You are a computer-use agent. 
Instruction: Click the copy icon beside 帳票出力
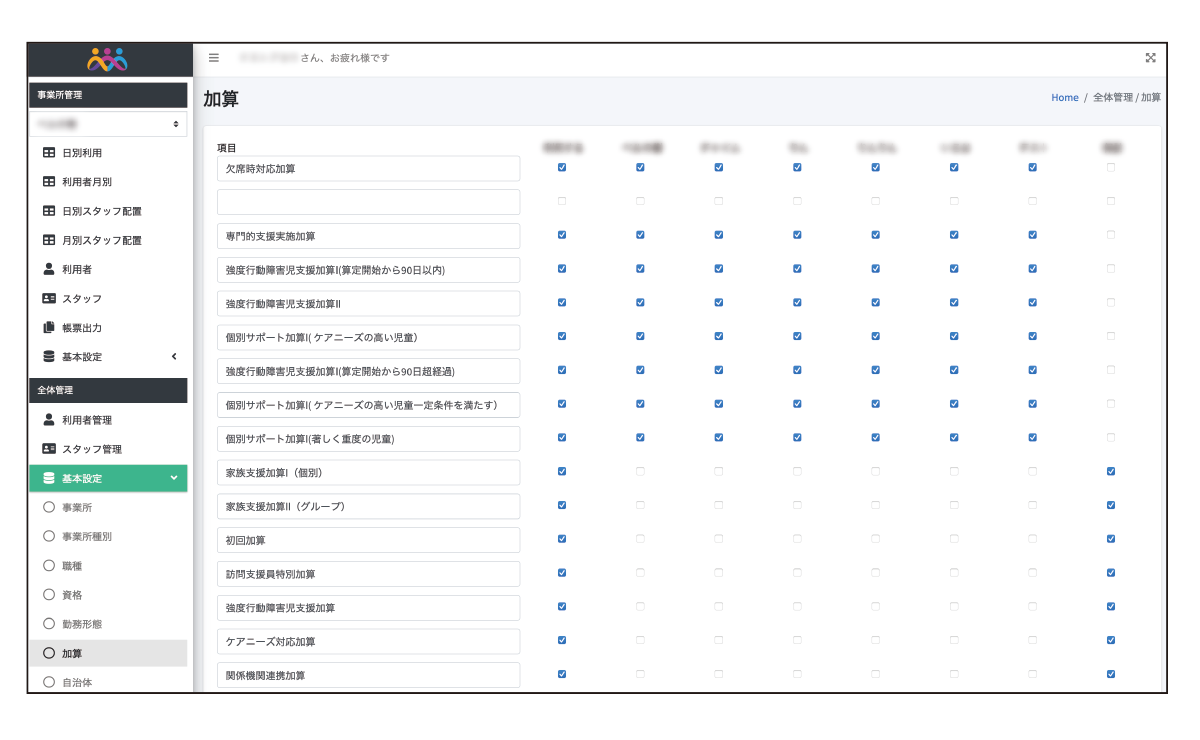[x=49, y=327]
